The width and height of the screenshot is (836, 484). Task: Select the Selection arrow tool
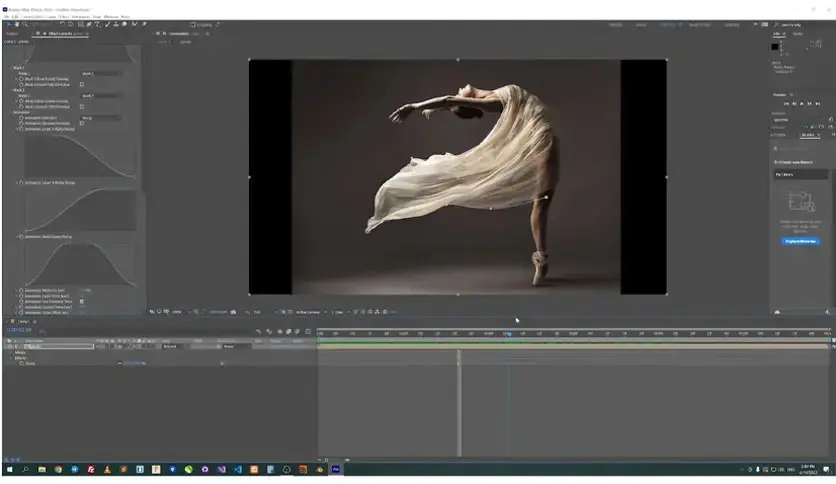click(9, 24)
